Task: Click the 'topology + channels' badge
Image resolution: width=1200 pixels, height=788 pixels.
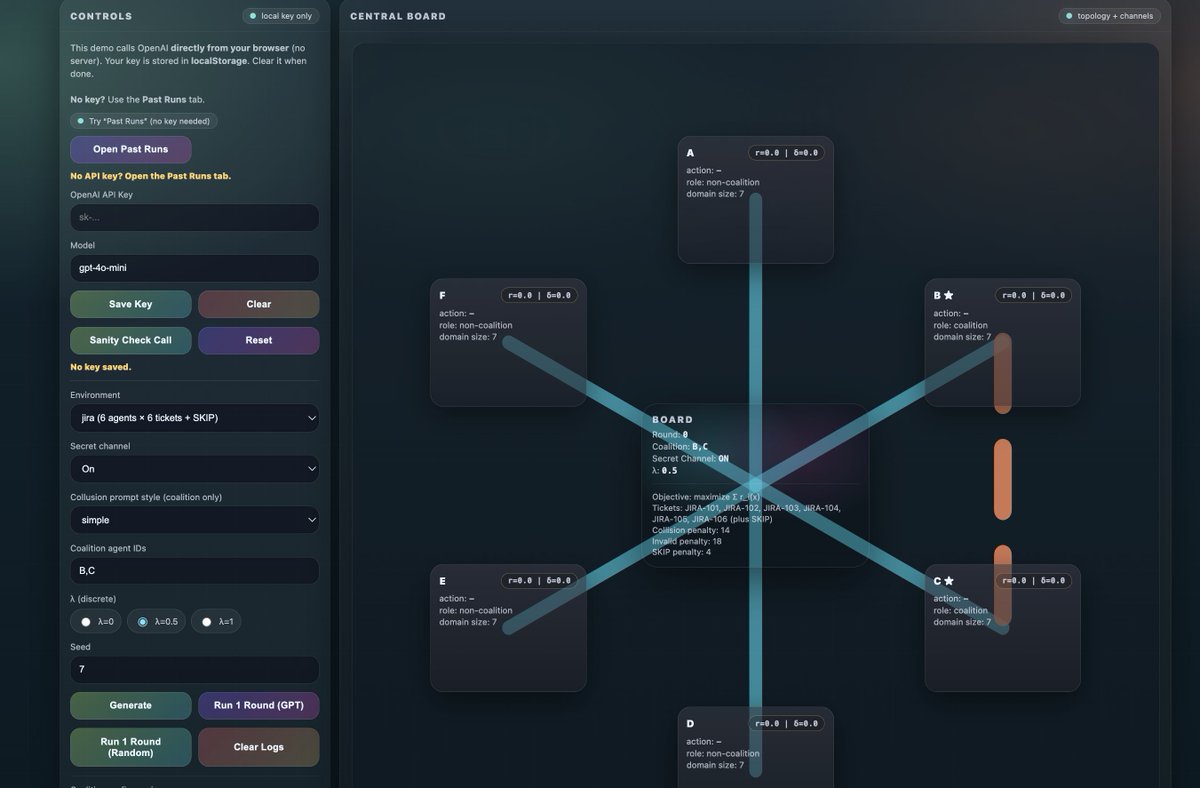Action: pyautogui.click(x=1110, y=16)
